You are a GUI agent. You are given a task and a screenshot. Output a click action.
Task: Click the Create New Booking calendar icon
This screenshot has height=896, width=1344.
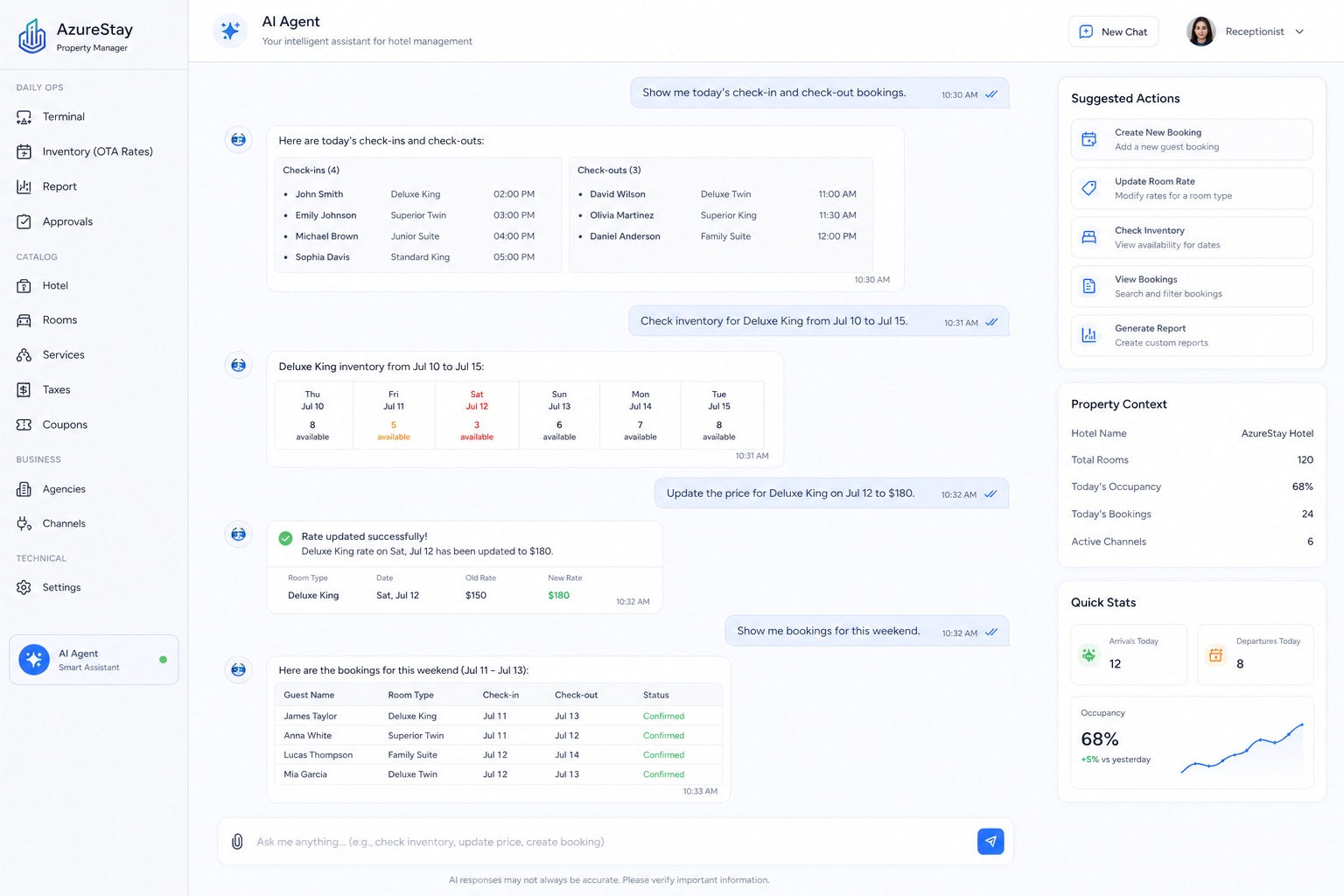[1089, 140]
